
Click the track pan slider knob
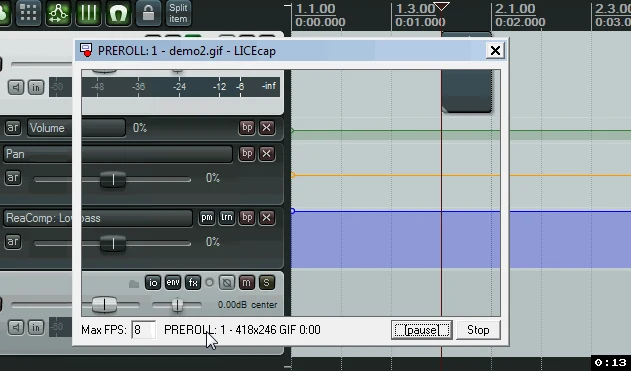tap(177, 305)
